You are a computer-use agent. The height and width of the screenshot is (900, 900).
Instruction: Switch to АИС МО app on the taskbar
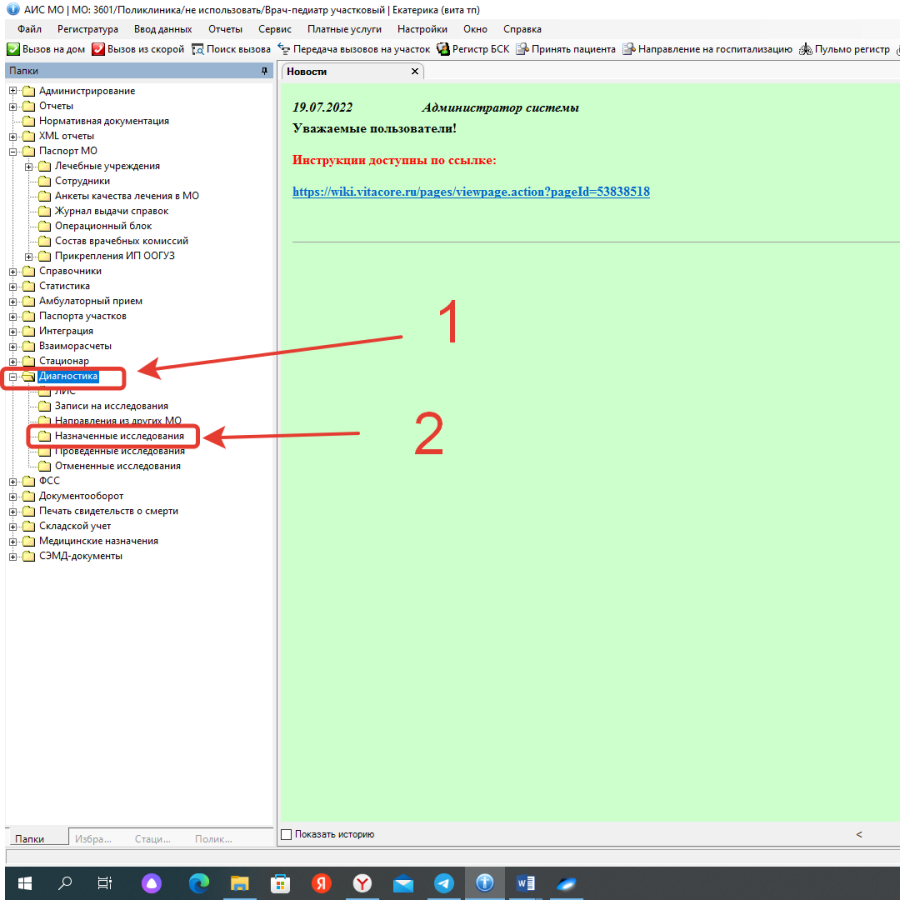click(484, 883)
